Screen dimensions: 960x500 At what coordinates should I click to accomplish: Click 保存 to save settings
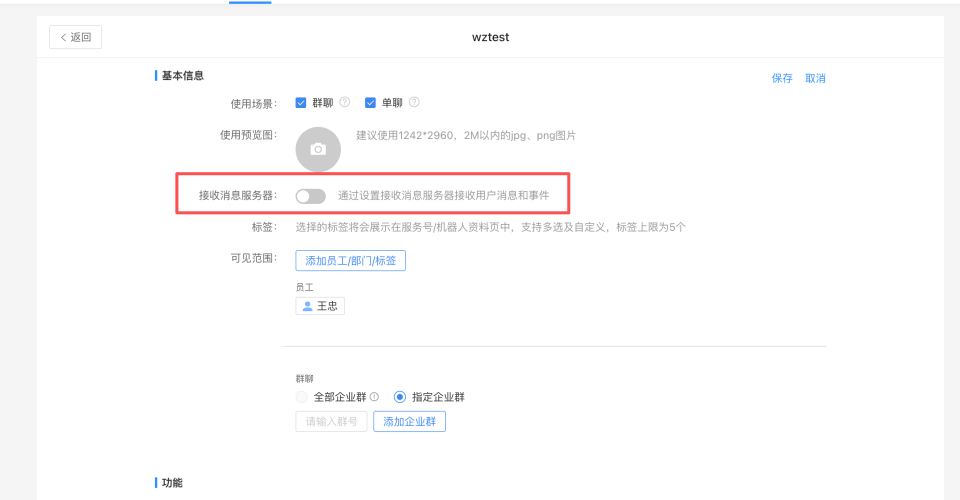click(x=782, y=78)
